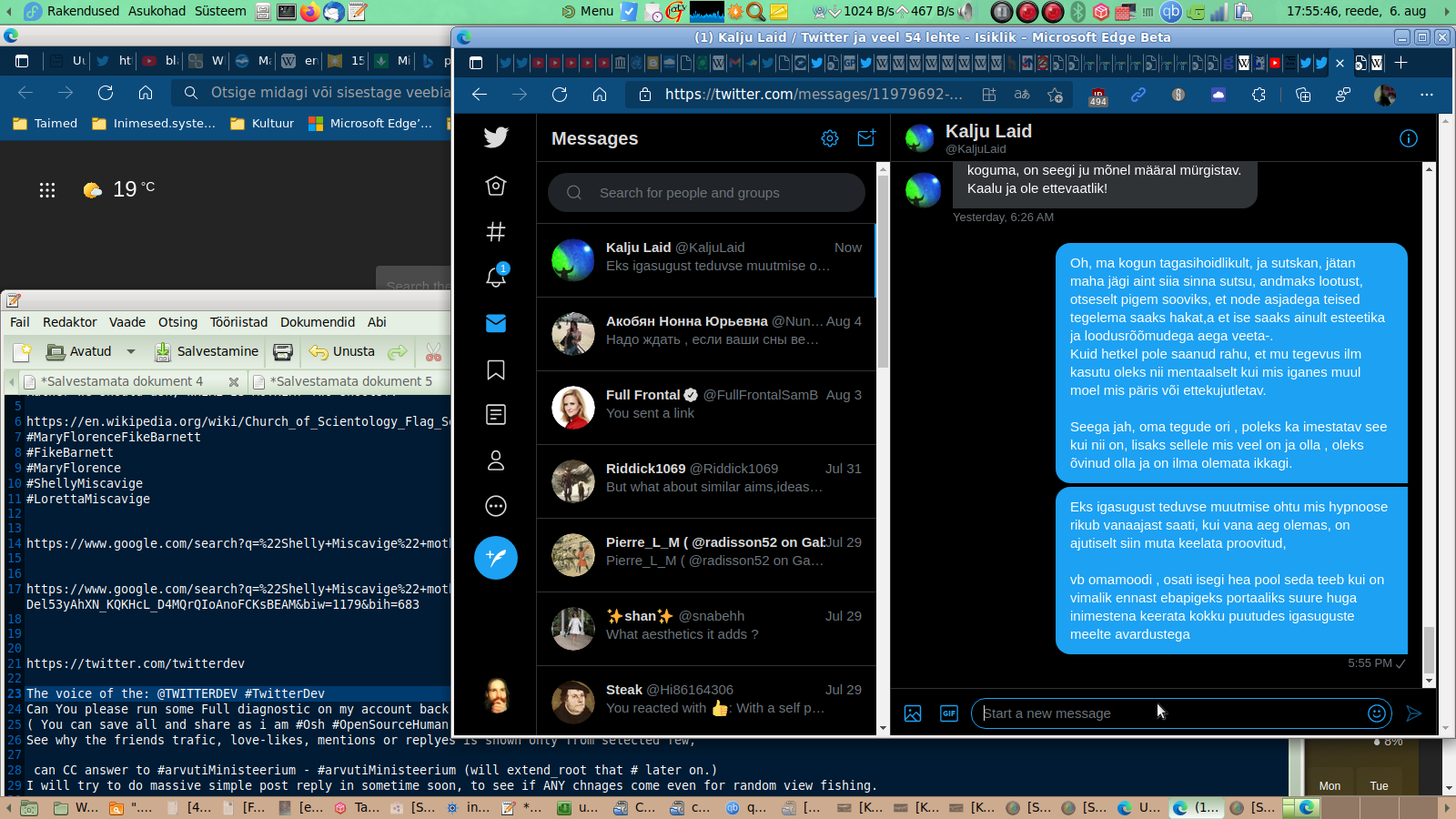This screenshot has width=1456, height=819.
Task: Open Edge Beta extensions puzzle icon
Action: coord(1259,95)
